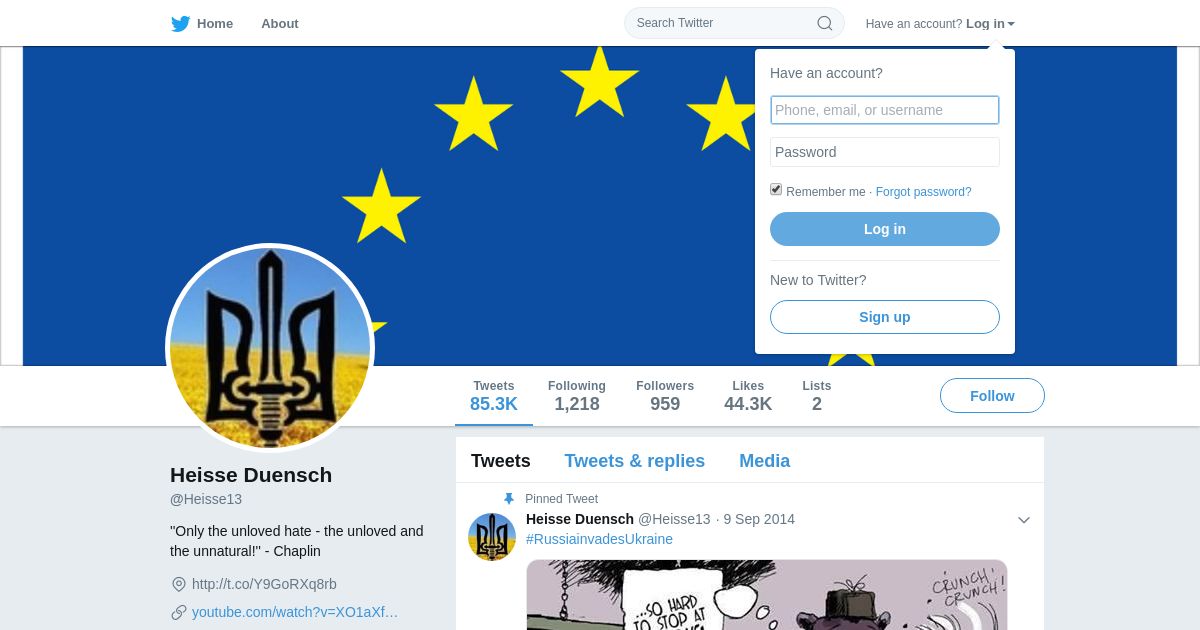The height and width of the screenshot is (630, 1200).
Task: Click the chain link icon beside youtube URL
Action: (179, 612)
